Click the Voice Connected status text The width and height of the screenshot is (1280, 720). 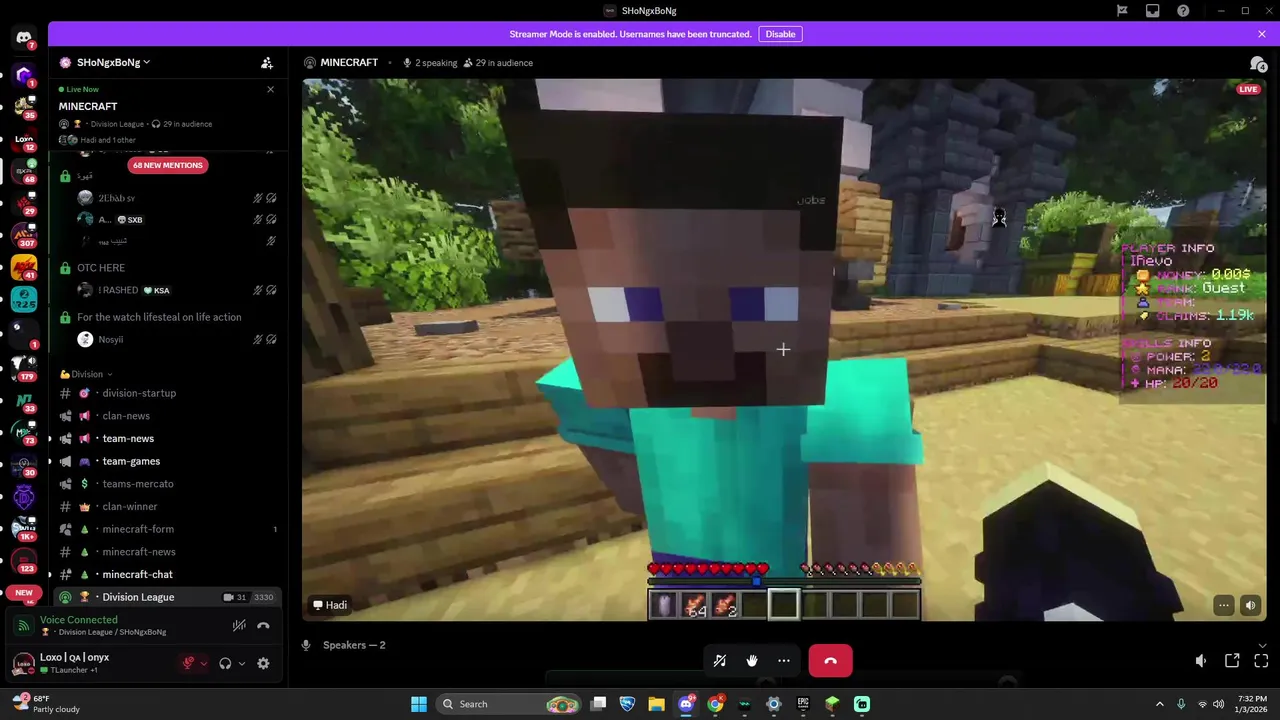[78, 620]
